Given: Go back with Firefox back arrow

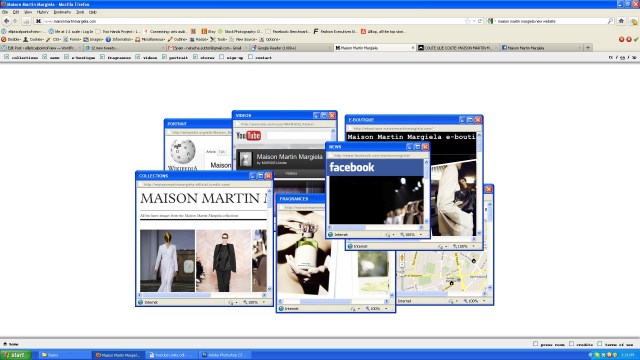Looking at the screenshot, I should [6, 21].
